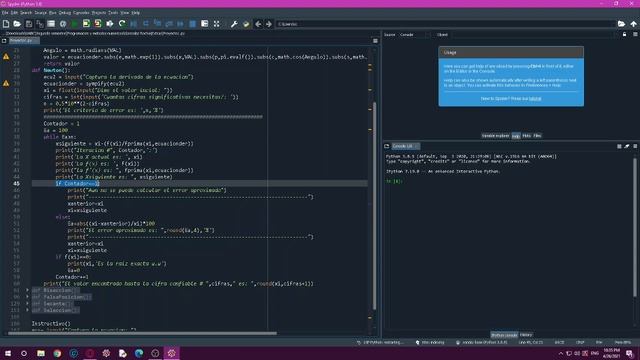Go back with the left arrow icon
The height and width of the screenshot is (360, 640).
pyautogui.click(x=258, y=24)
